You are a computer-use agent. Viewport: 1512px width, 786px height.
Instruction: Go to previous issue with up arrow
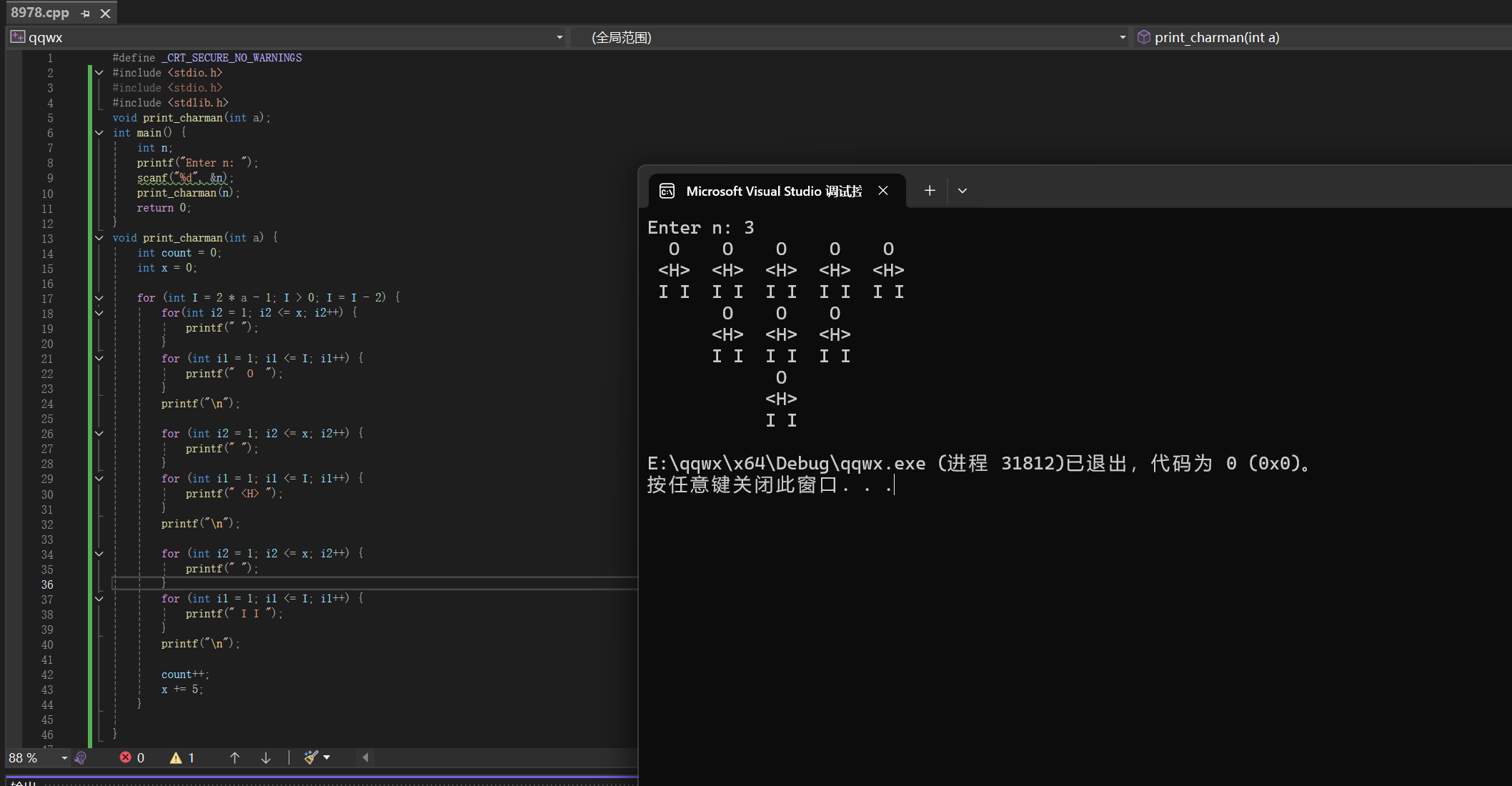pos(234,757)
